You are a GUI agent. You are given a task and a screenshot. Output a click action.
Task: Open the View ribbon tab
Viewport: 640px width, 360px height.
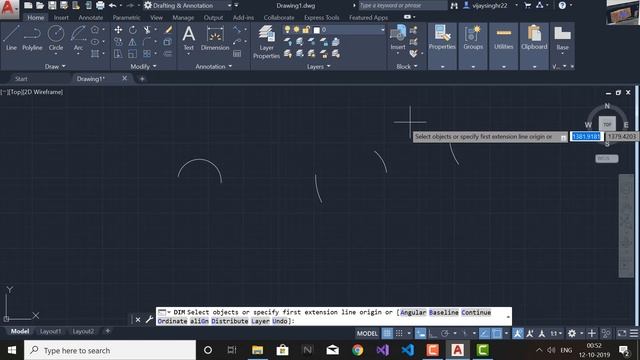coord(156,18)
